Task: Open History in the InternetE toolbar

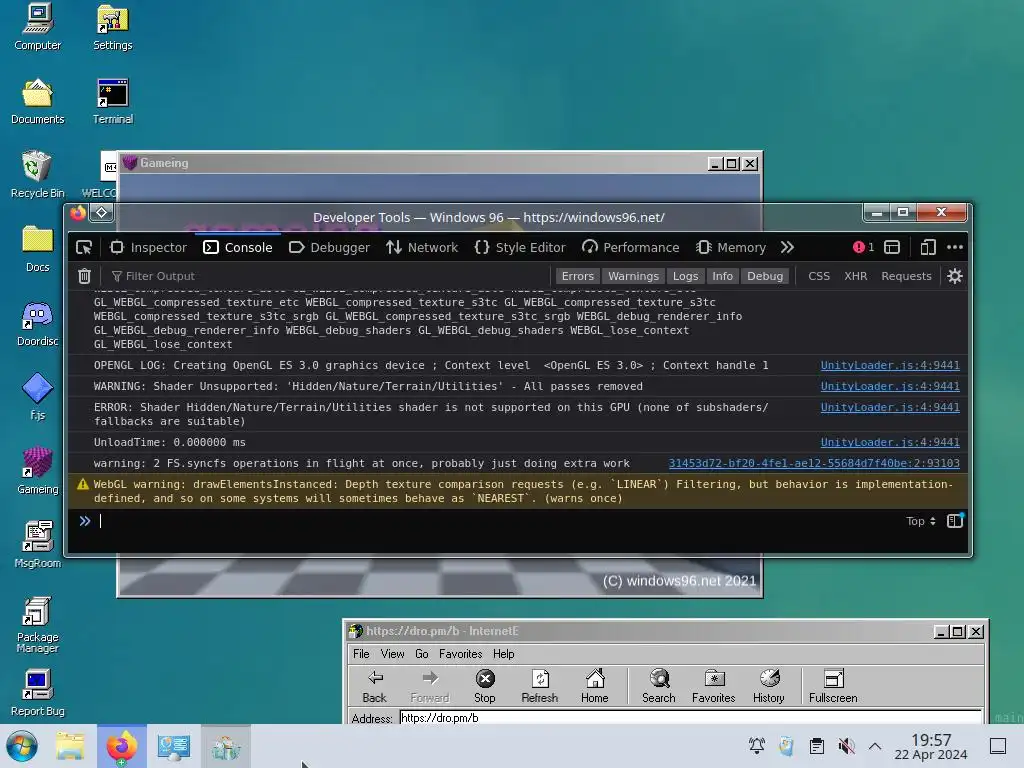Action: coord(769,686)
